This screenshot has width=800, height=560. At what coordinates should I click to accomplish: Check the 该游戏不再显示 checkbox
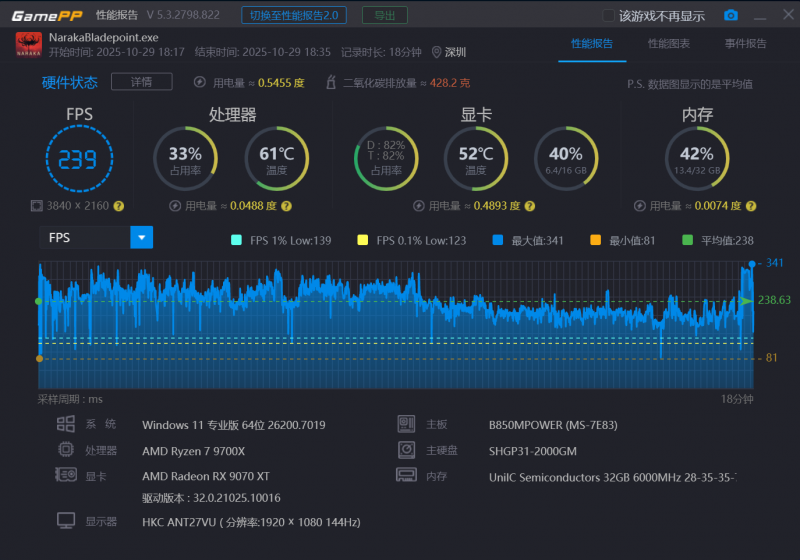click(608, 16)
